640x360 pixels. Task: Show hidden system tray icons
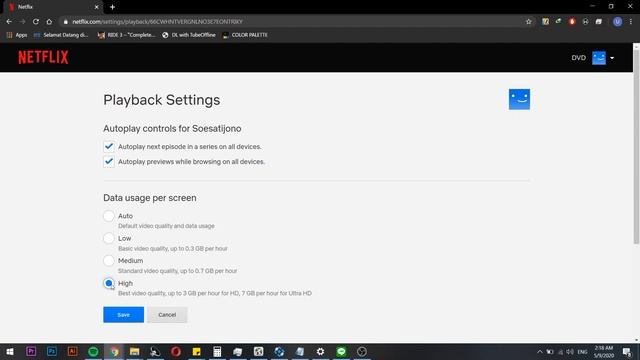(540, 351)
